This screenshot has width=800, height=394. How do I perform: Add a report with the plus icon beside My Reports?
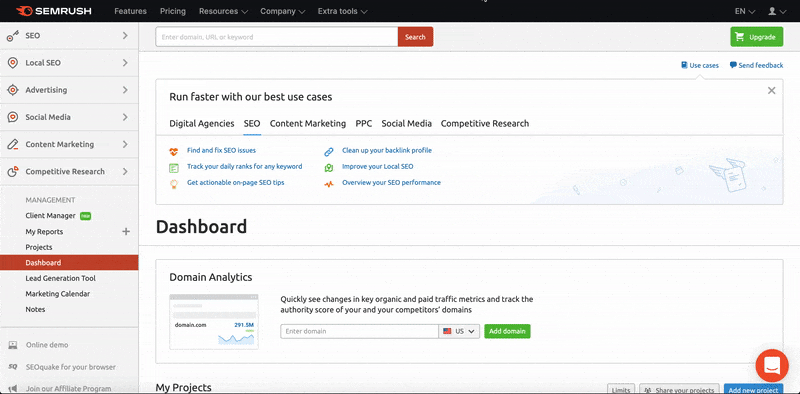click(x=126, y=232)
